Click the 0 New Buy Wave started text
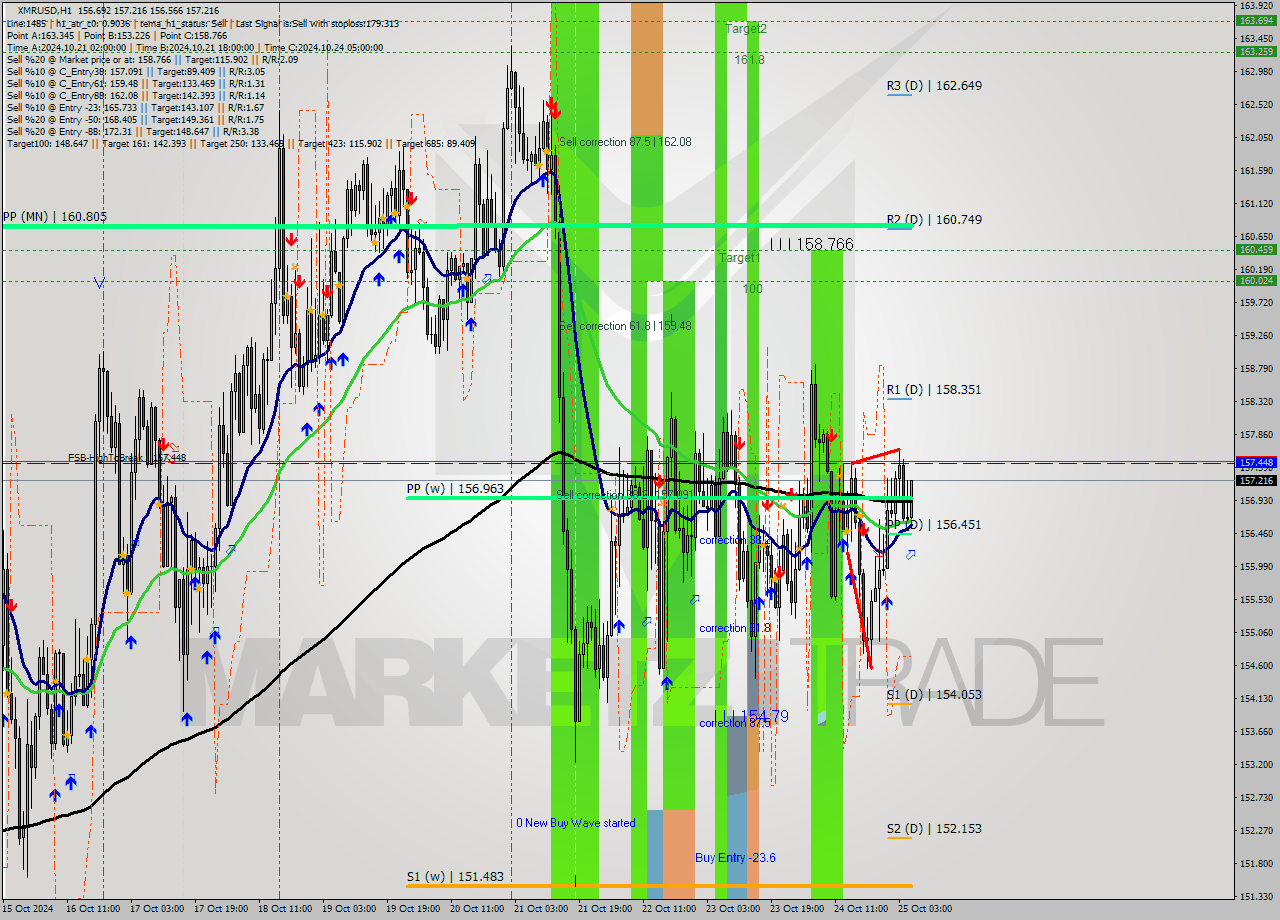 pos(575,823)
